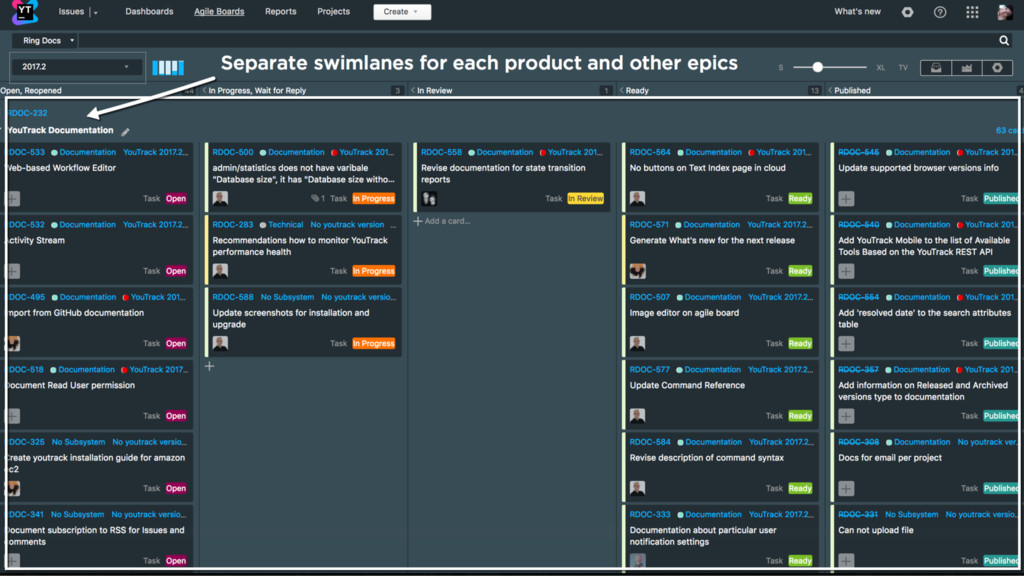Click In Progress status badge on RDOC-283
The width and height of the screenshot is (1024, 576).
[x=374, y=270]
